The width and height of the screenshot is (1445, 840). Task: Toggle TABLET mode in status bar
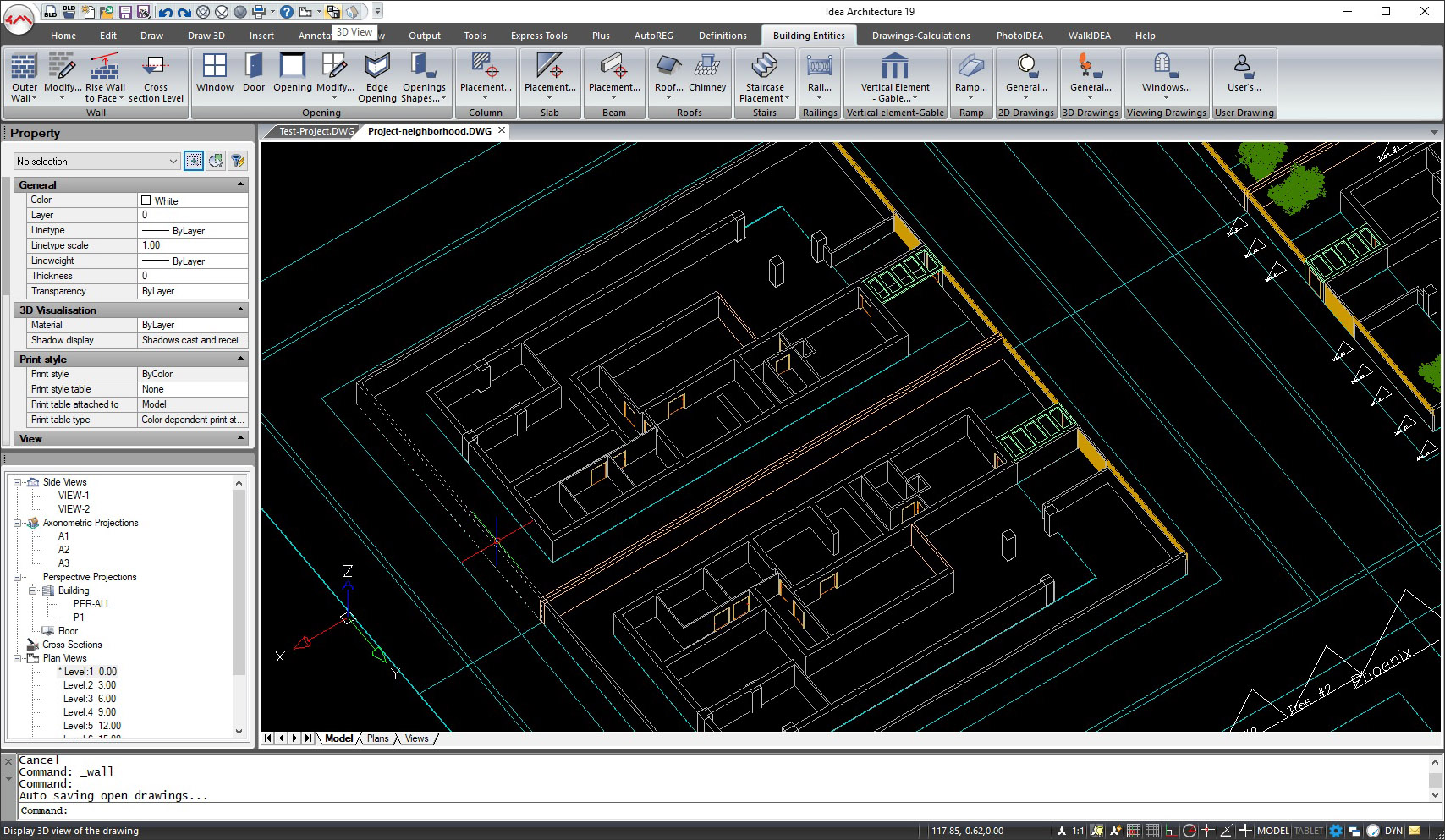point(1308,831)
